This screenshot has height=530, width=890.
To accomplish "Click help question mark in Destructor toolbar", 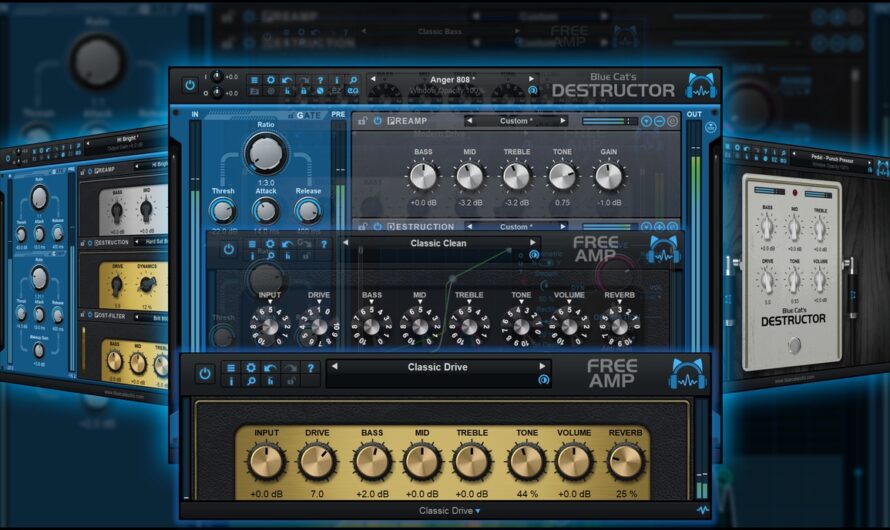I will pyautogui.click(x=320, y=80).
